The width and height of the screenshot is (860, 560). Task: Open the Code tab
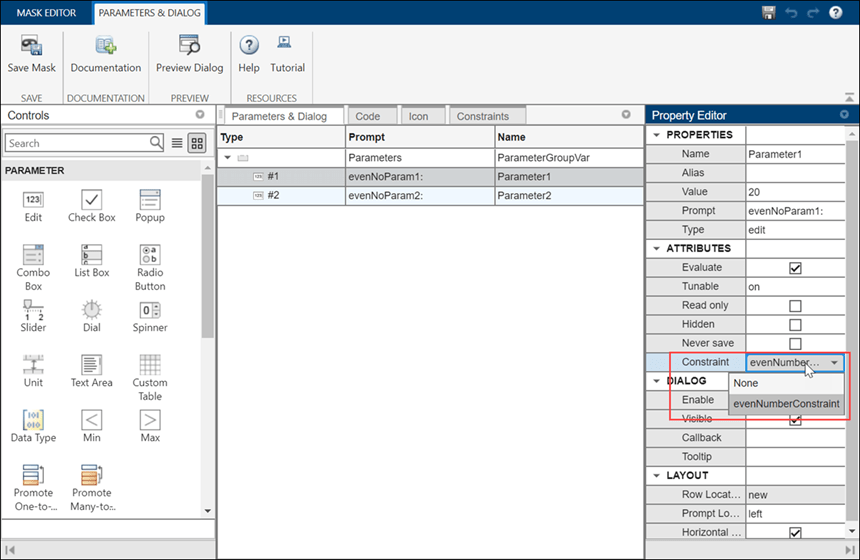click(x=368, y=116)
